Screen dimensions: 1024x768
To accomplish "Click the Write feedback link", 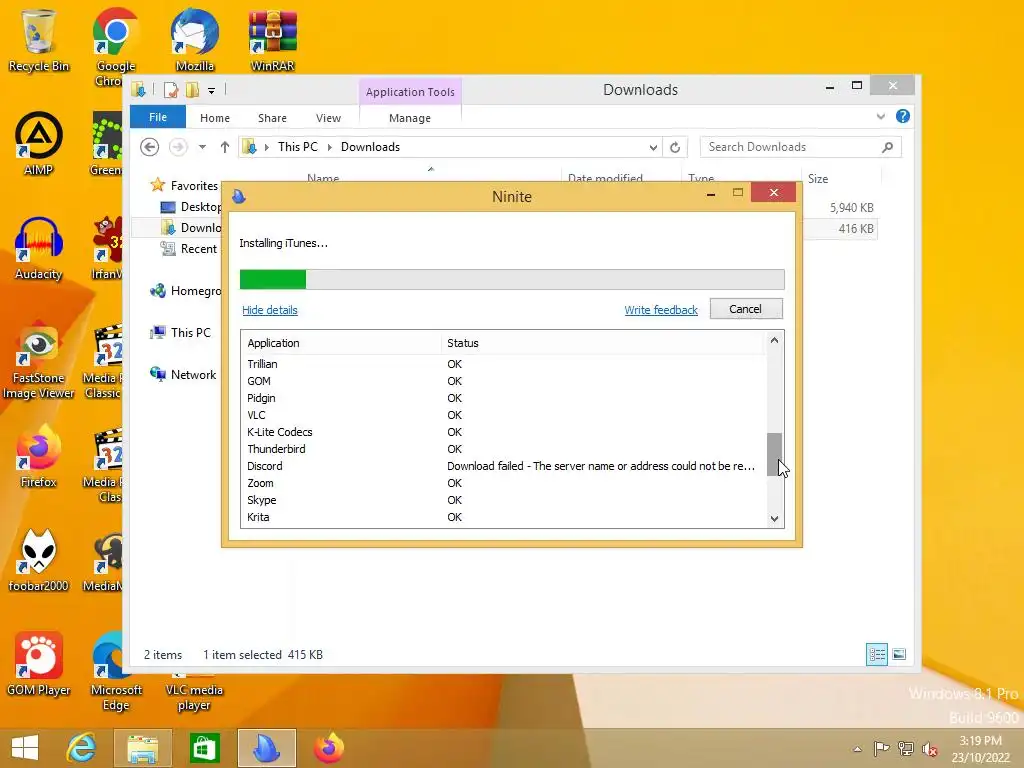I will pos(661,310).
